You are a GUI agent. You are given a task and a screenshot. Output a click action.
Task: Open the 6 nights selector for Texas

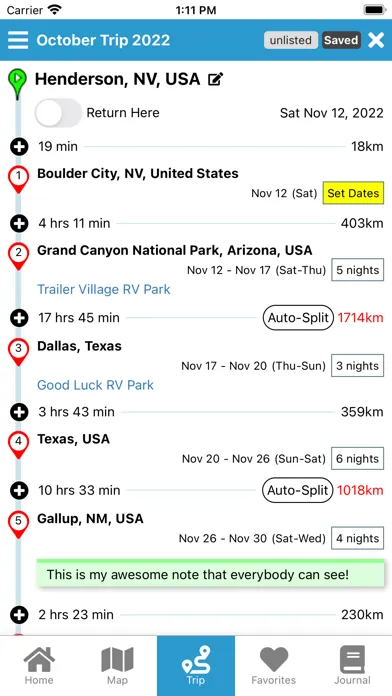coord(357,459)
